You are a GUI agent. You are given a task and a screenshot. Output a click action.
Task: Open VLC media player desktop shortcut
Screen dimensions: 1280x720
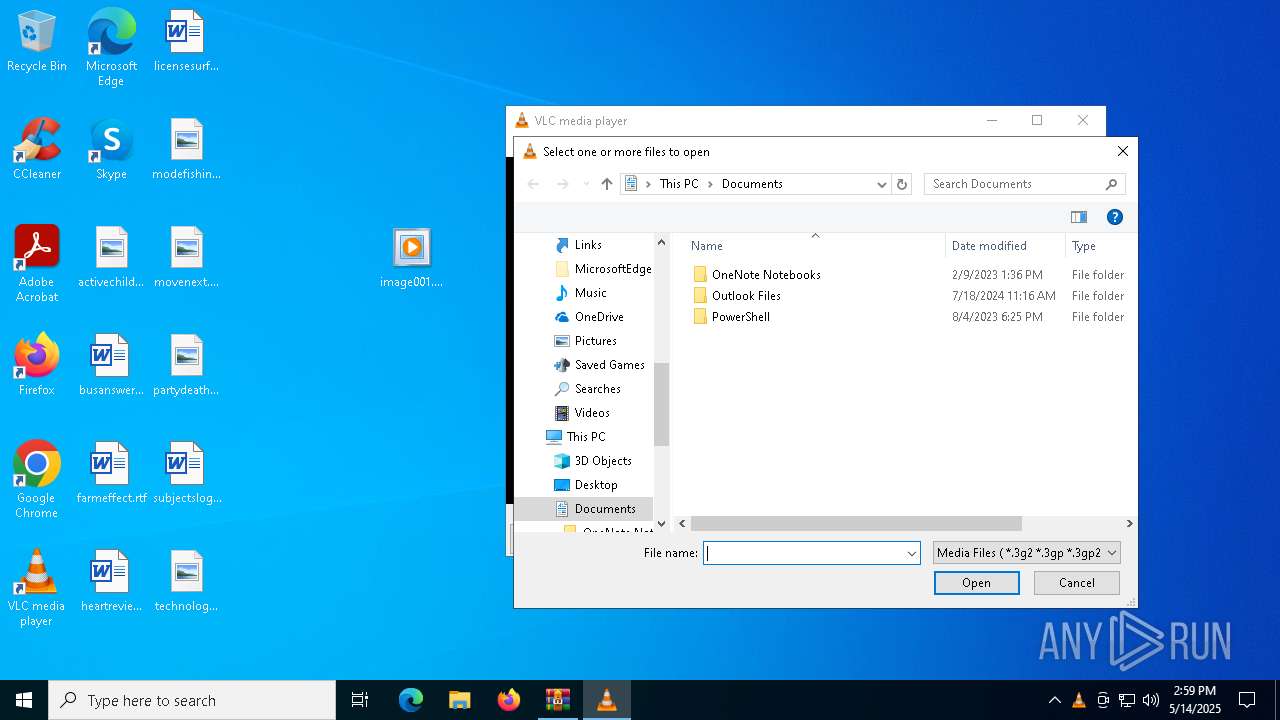37,588
